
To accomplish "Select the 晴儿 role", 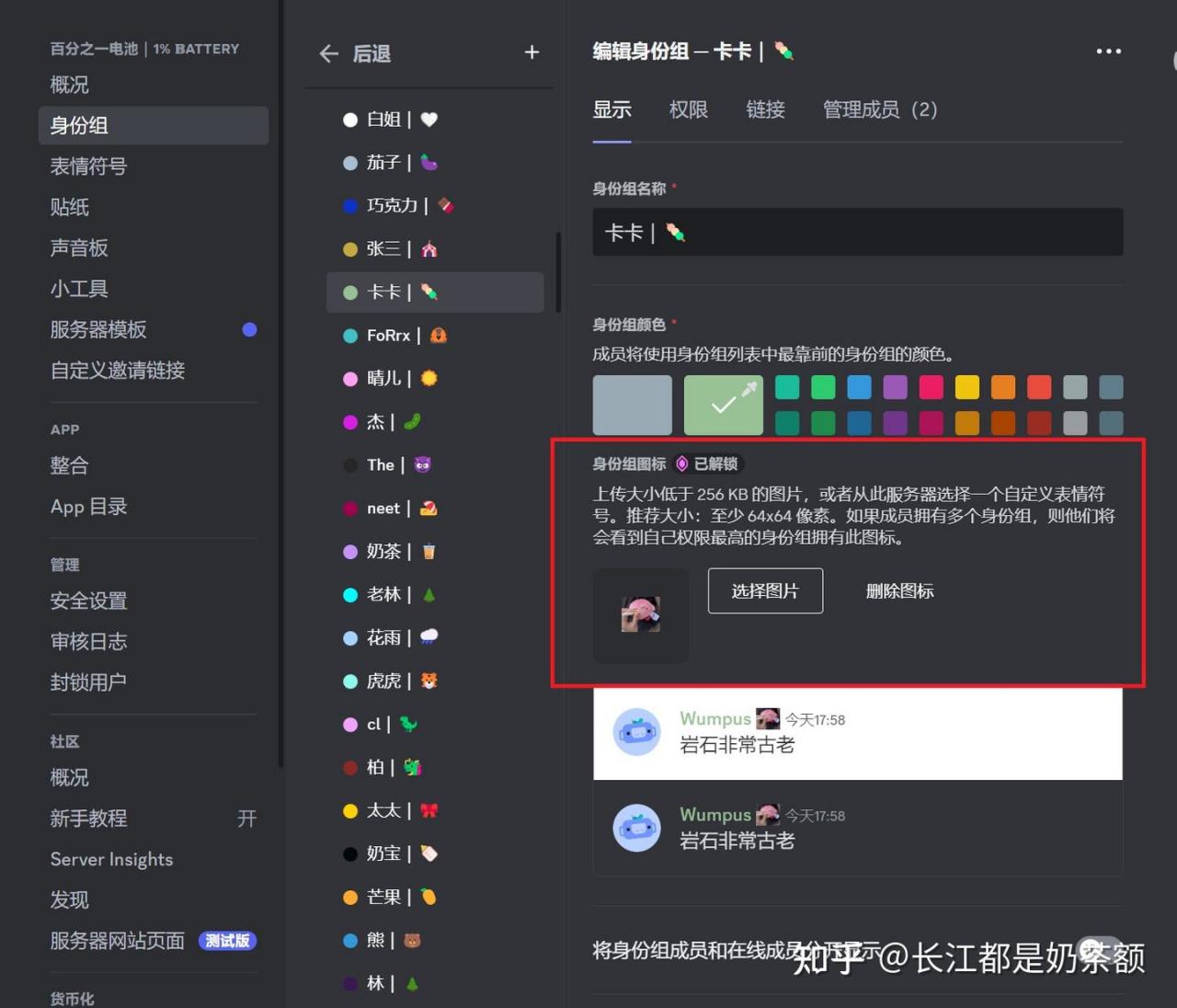I will point(435,378).
